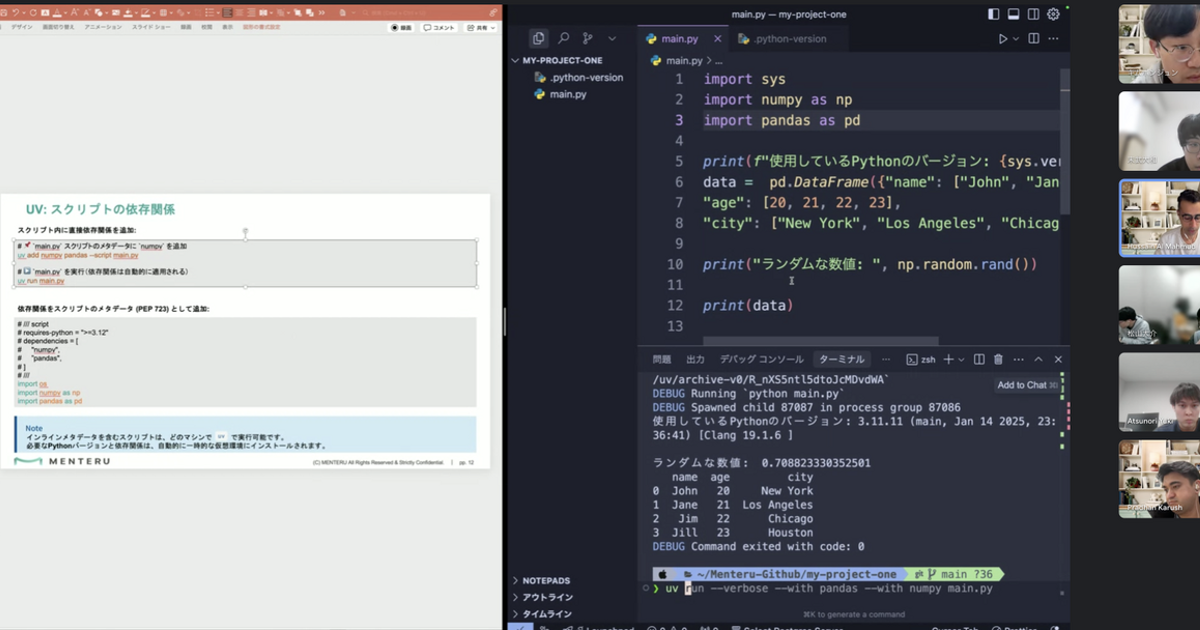
Task: Click the コメント button in PowerPoint
Action: (438, 28)
